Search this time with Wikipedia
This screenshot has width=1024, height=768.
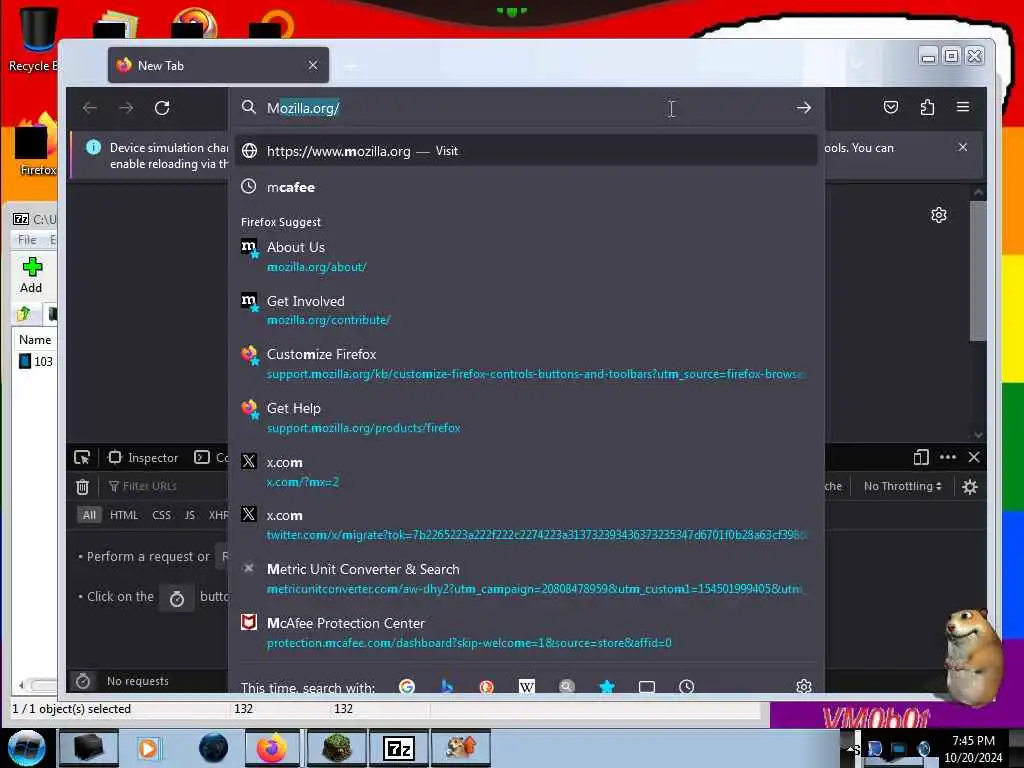526,686
